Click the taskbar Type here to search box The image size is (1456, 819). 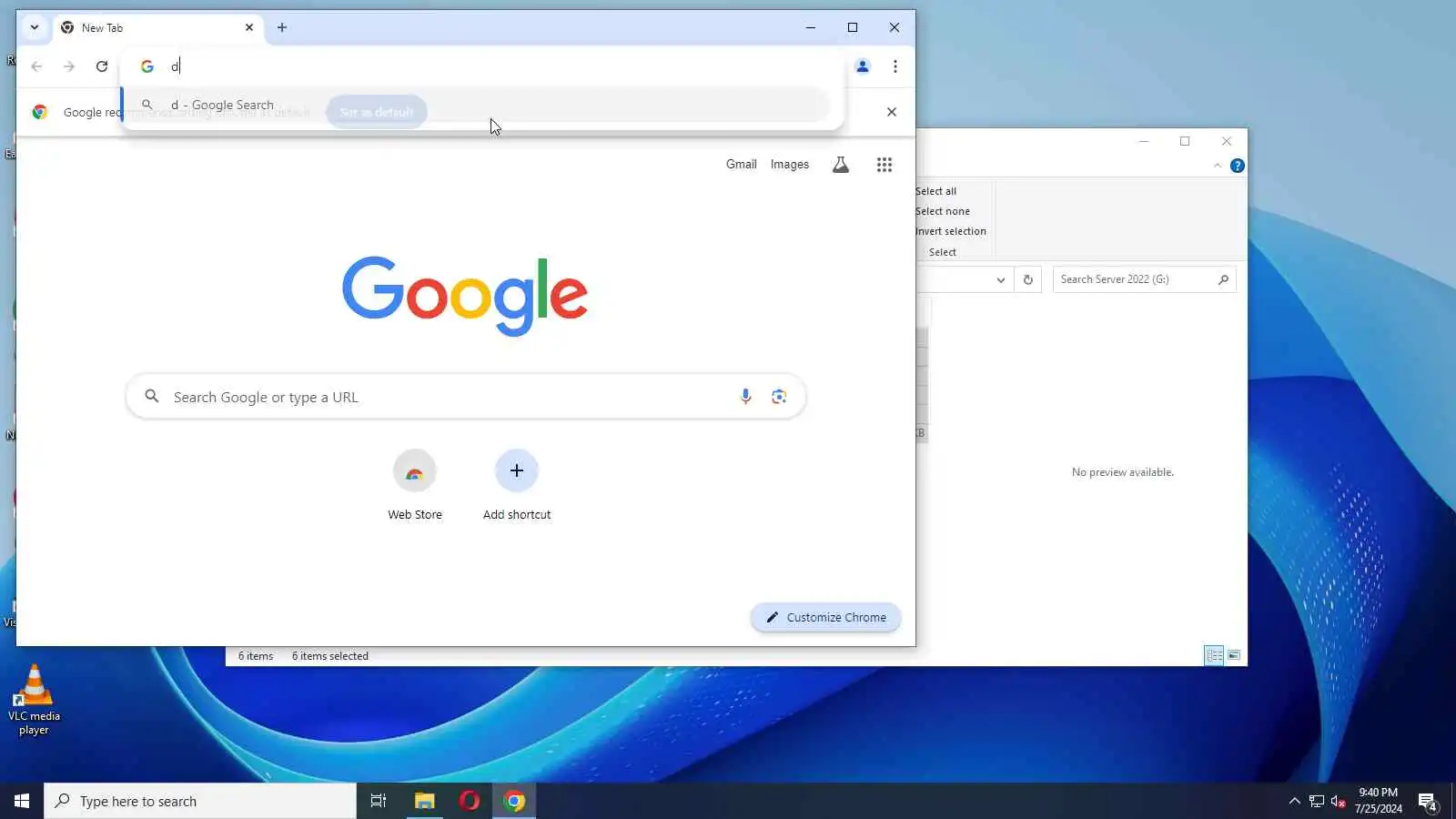tap(200, 801)
